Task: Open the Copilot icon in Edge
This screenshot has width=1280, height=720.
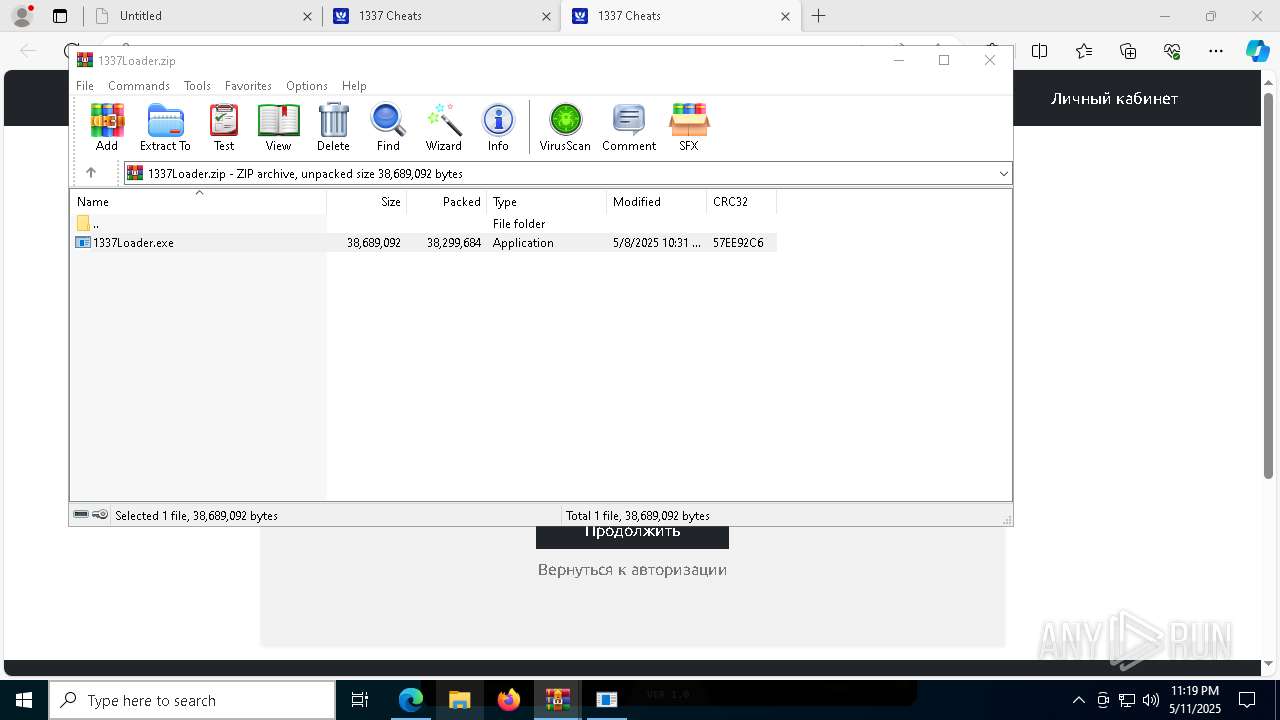Action: (x=1257, y=51)
